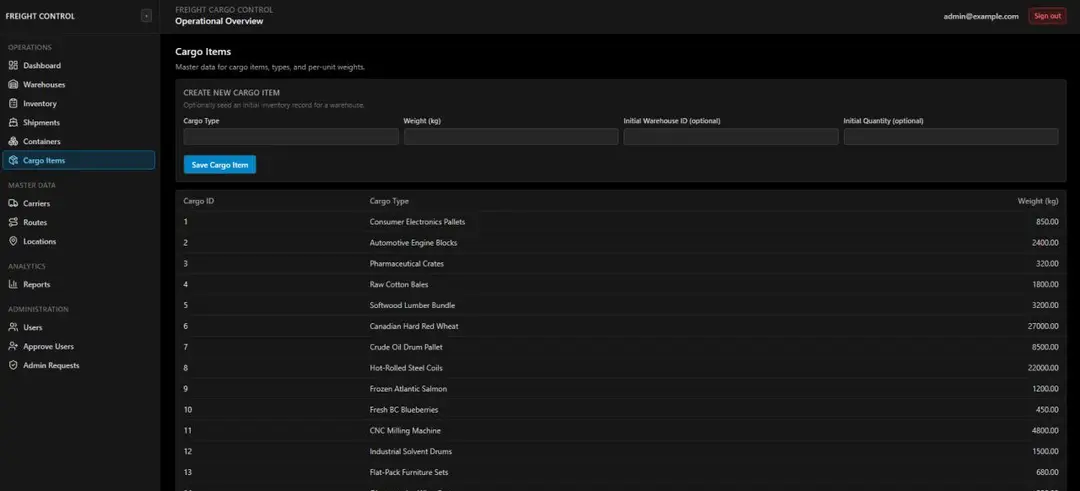Go to Cargo Items menu entry

point(79,160)
